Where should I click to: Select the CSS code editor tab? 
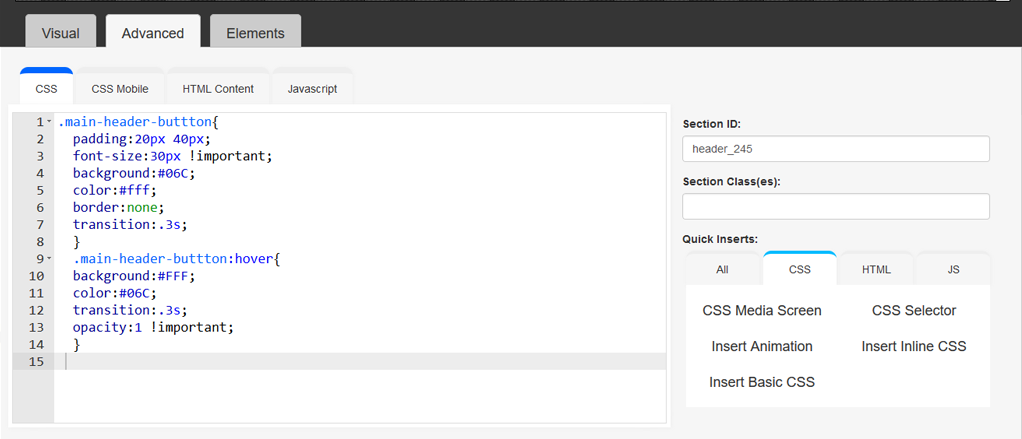pos(46,89)
